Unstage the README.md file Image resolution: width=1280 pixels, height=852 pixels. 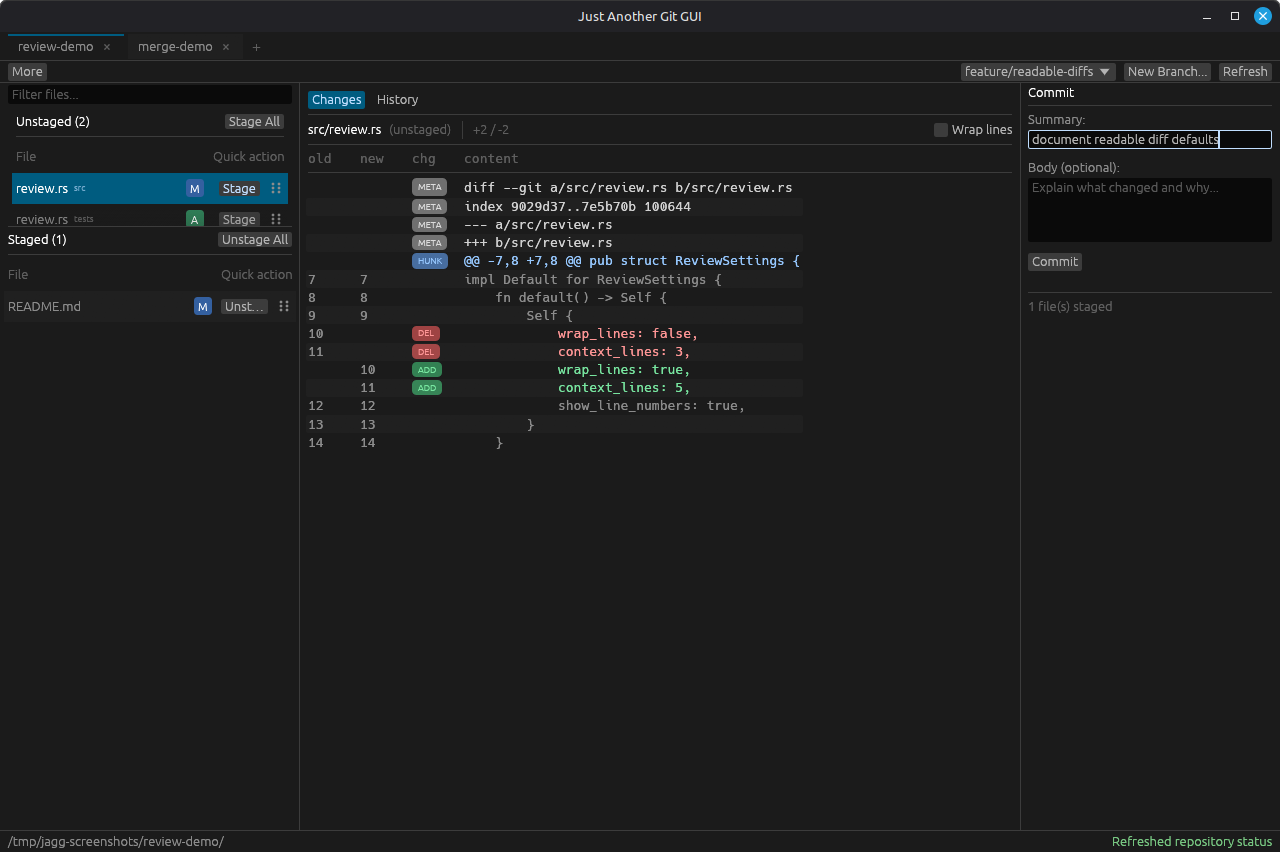245,306
